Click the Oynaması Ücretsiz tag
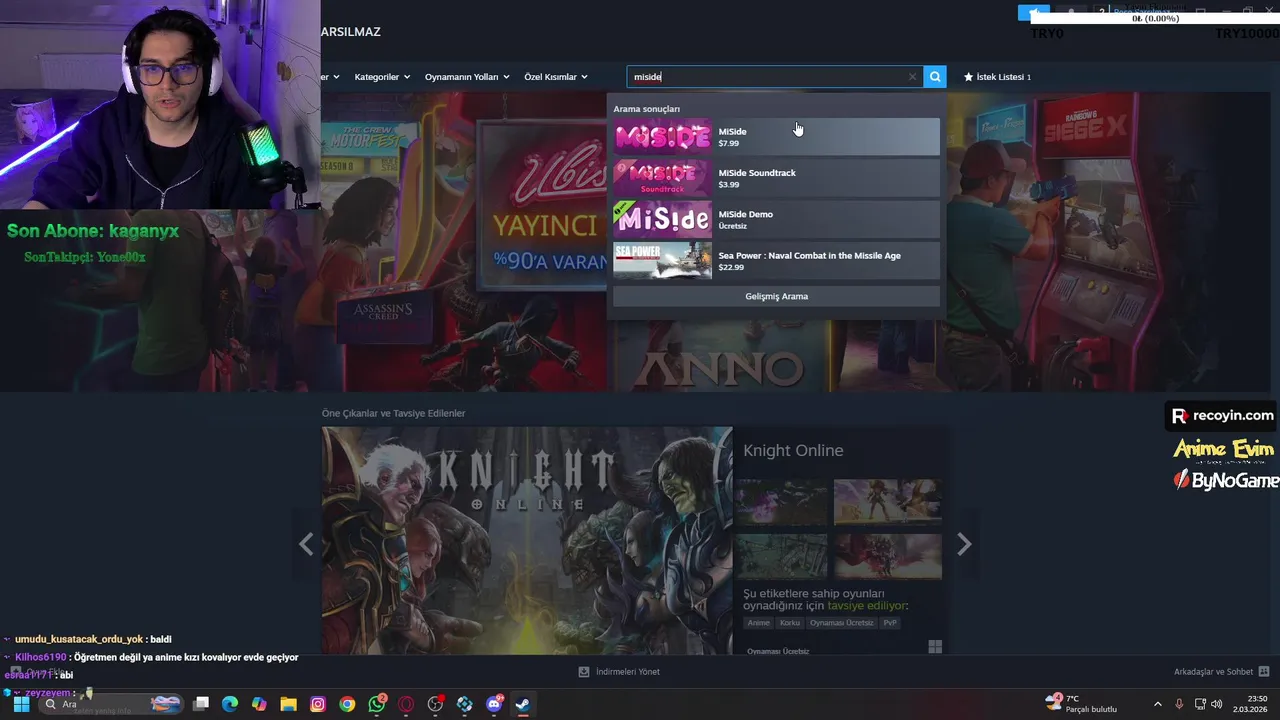The width and height of the screenshot is (1280, 720). coord(841,623)
